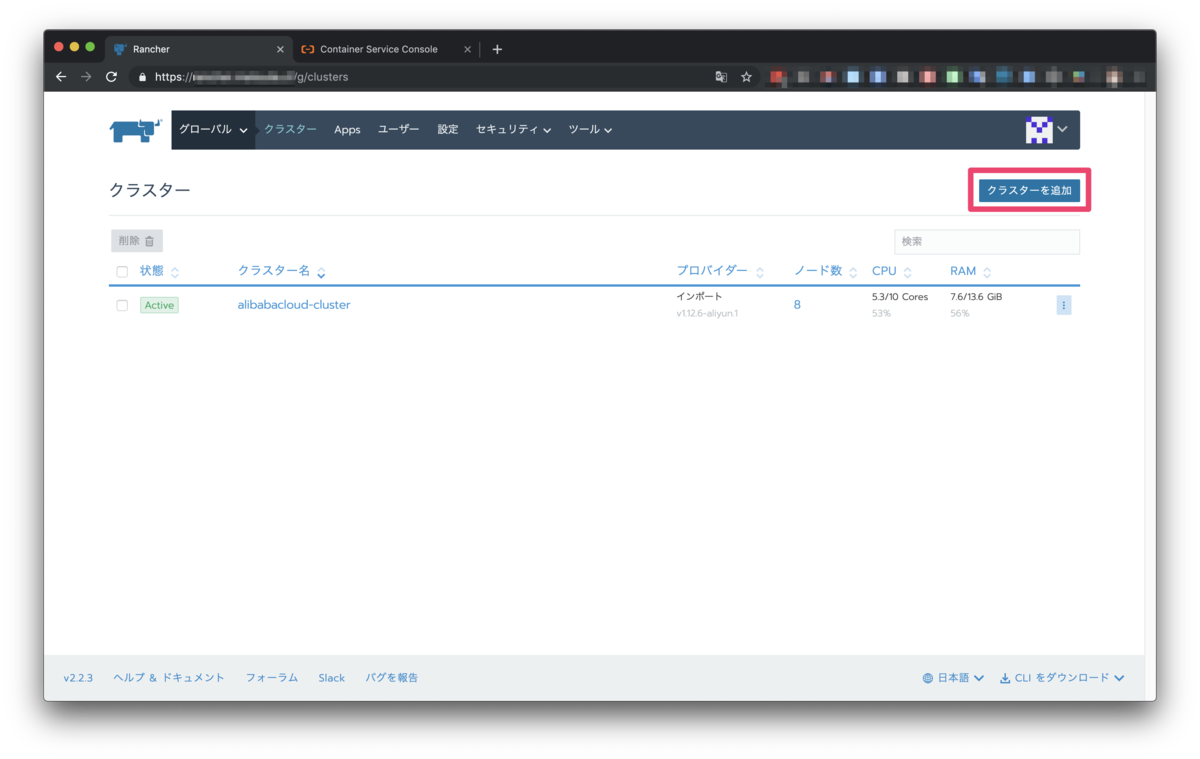Click the 削除 delete button

(137, 241)
